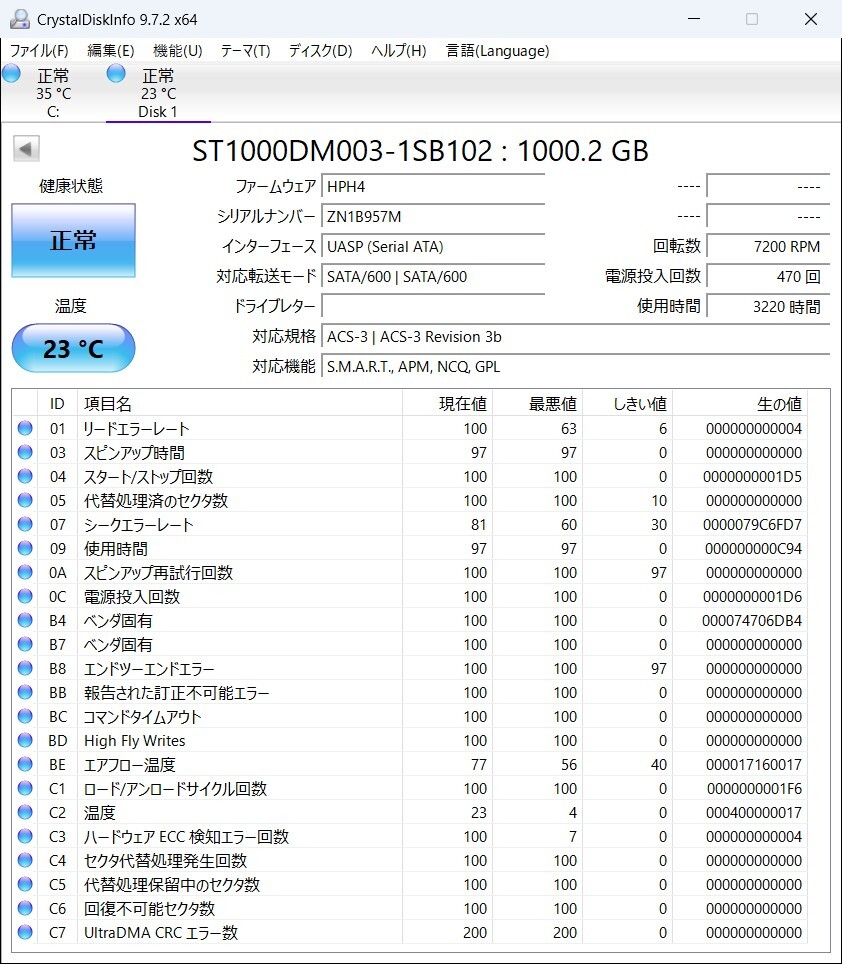
Task: Click the 正常 health status button
Action: pyautogui.click(x=73, y=240)
